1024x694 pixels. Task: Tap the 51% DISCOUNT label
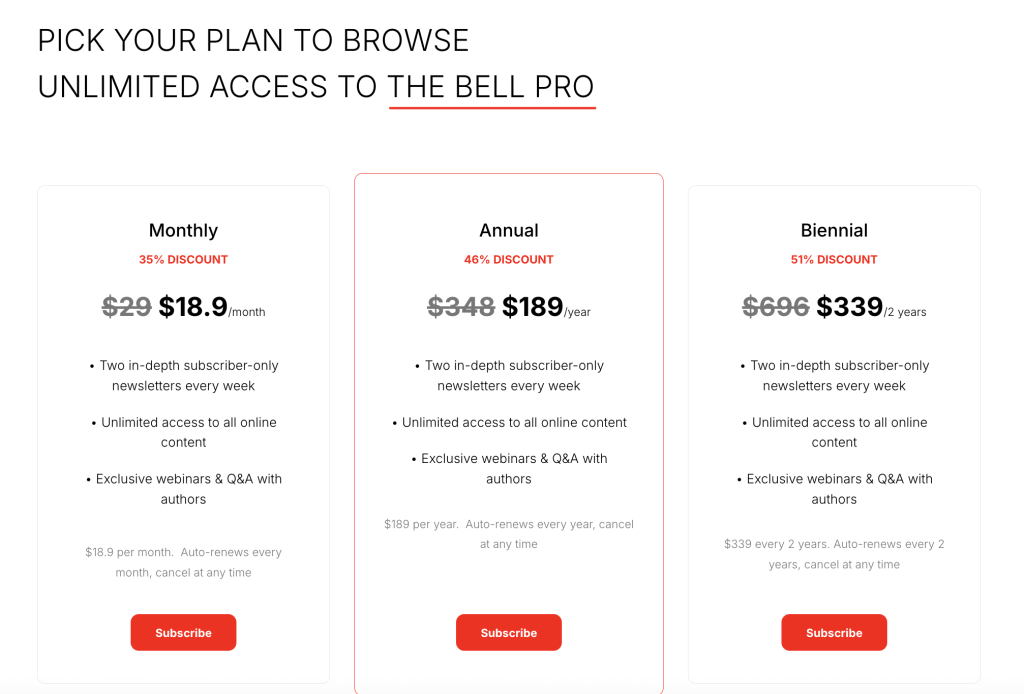(x=834, y=259)
